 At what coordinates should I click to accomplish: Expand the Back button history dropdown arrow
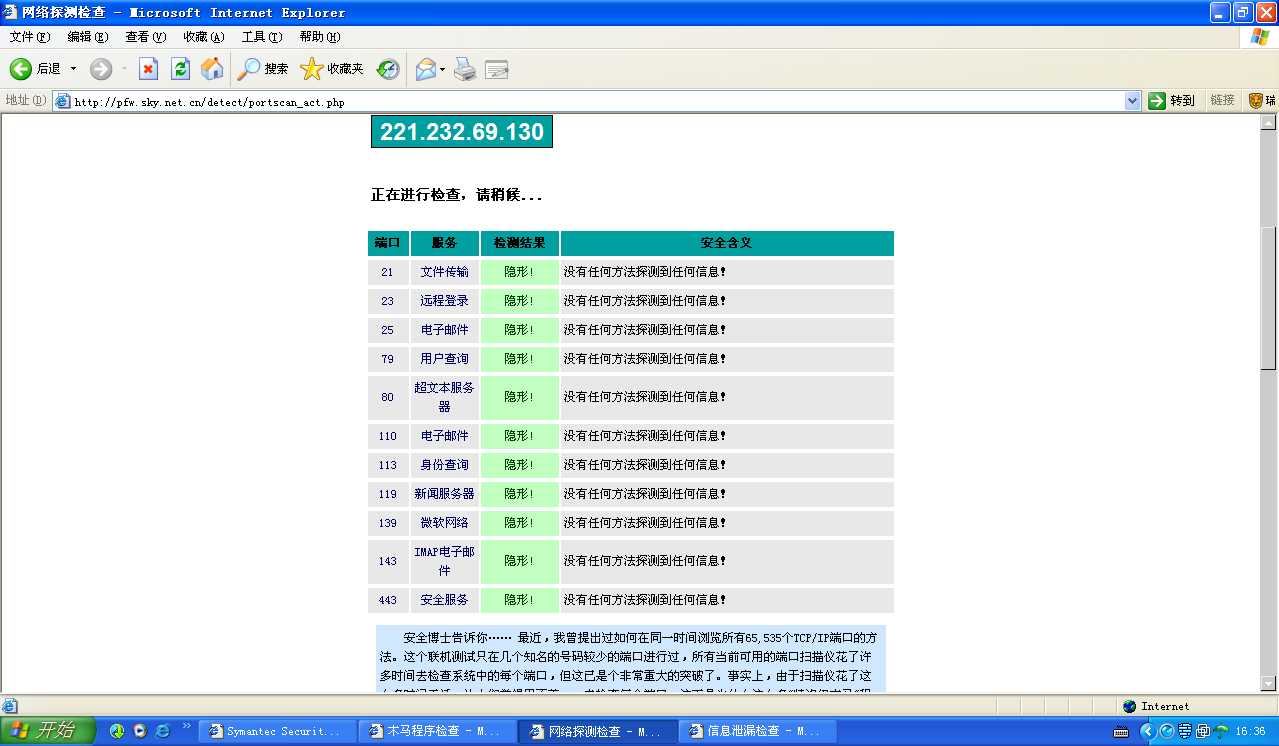[x=73, y=69]
